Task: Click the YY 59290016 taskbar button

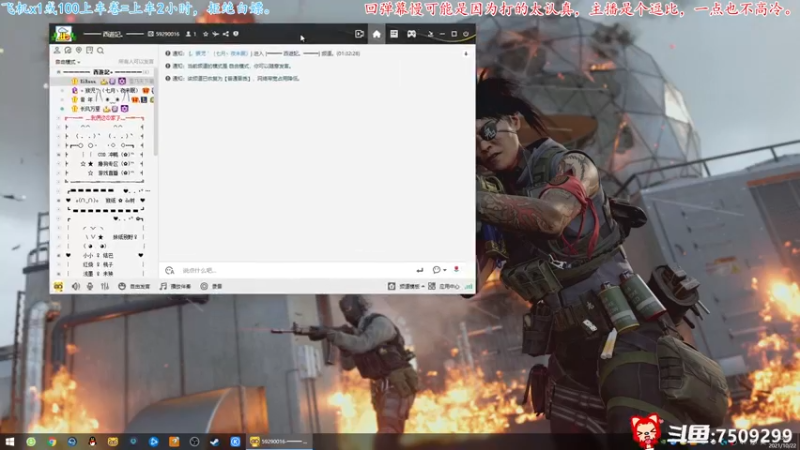Action: coord(279,441)
